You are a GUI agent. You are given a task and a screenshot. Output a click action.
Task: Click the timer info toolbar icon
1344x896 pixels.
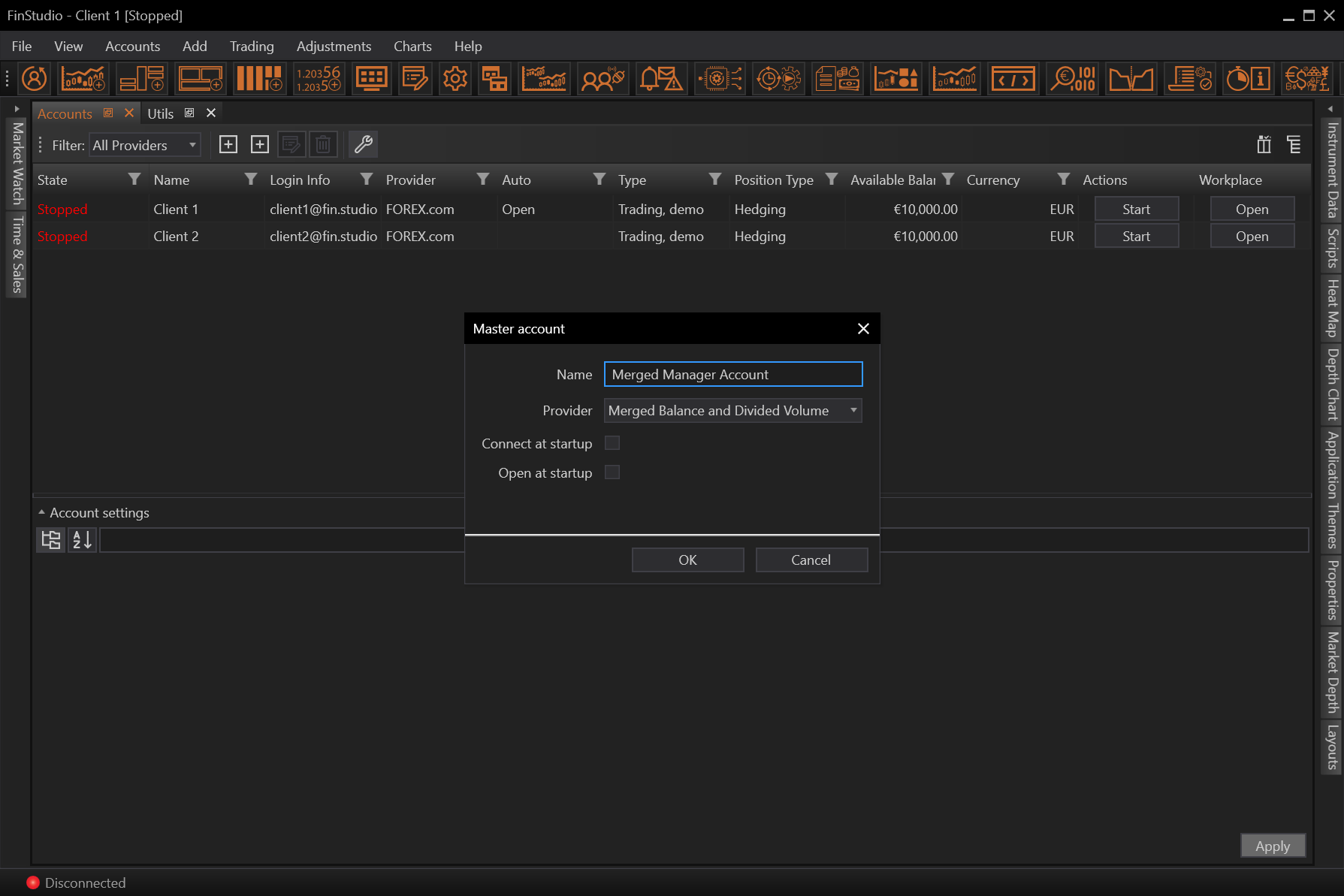coord(1248,78)
